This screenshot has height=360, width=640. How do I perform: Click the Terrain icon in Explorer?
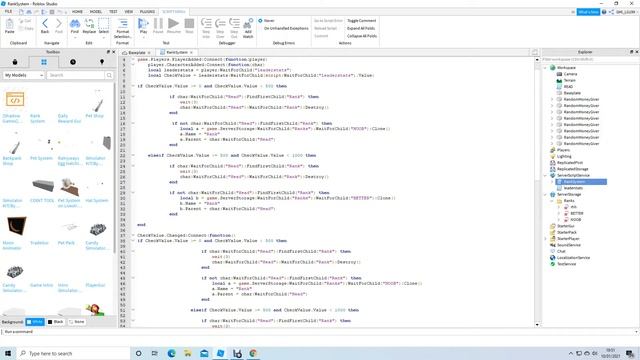[559, 80]
